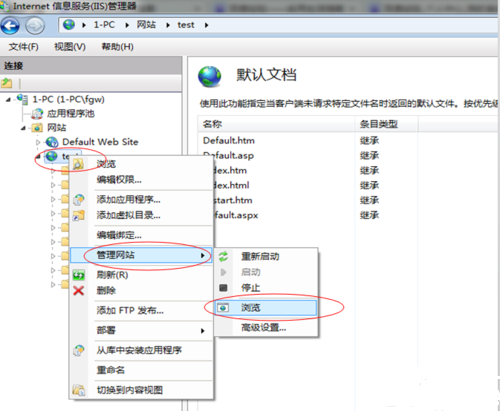Click 停止 in the submenu
The height and width of the screenshot is (411, 500).
266,288
